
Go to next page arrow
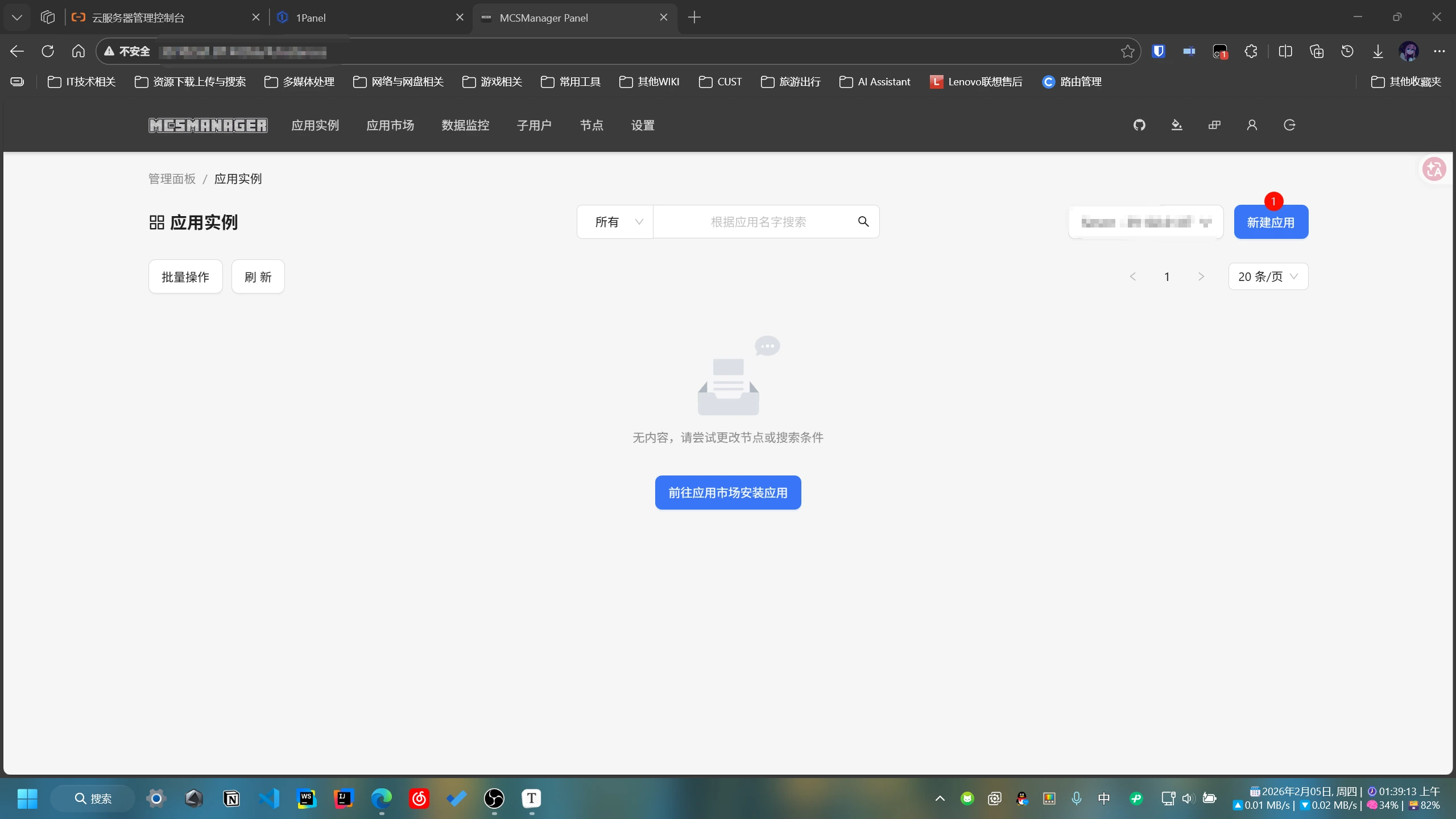coord(1201,276)
